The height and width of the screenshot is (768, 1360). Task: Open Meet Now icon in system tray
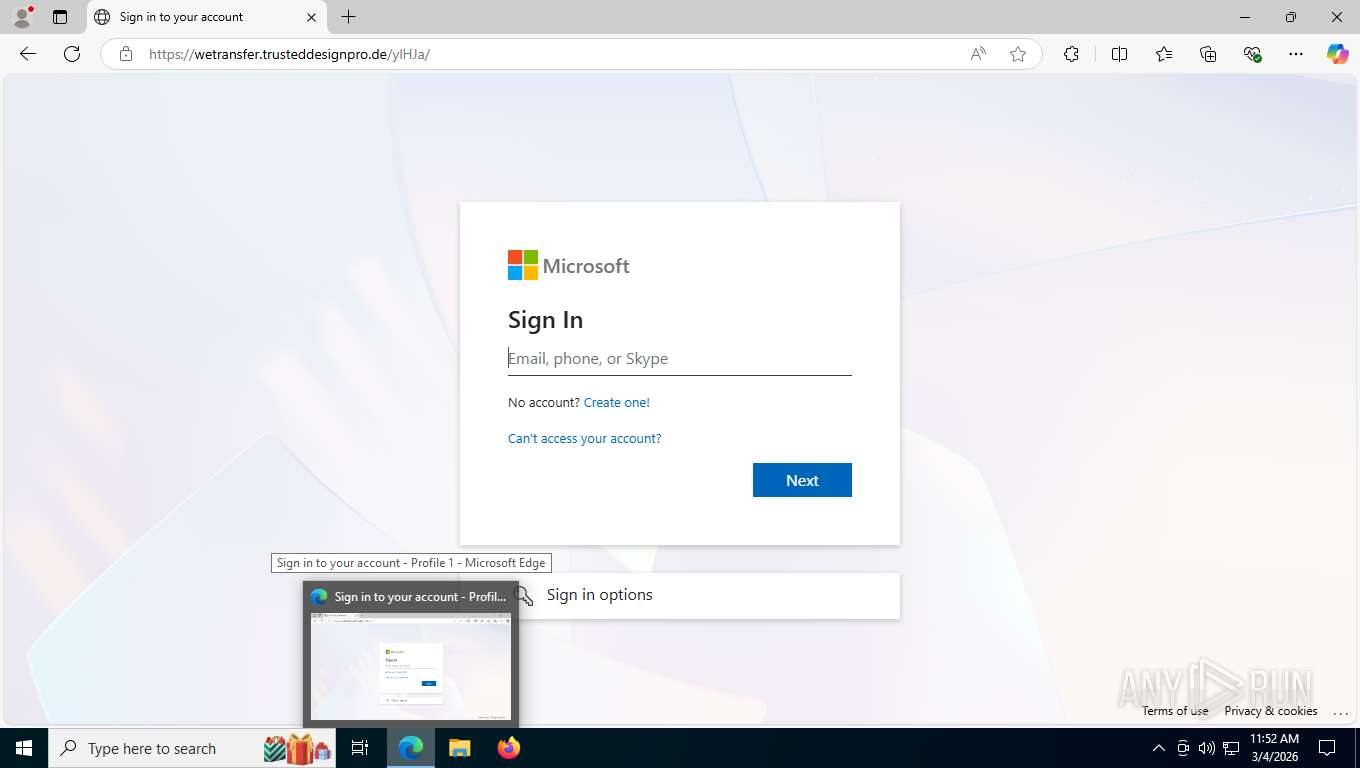tap(1183, 748)
